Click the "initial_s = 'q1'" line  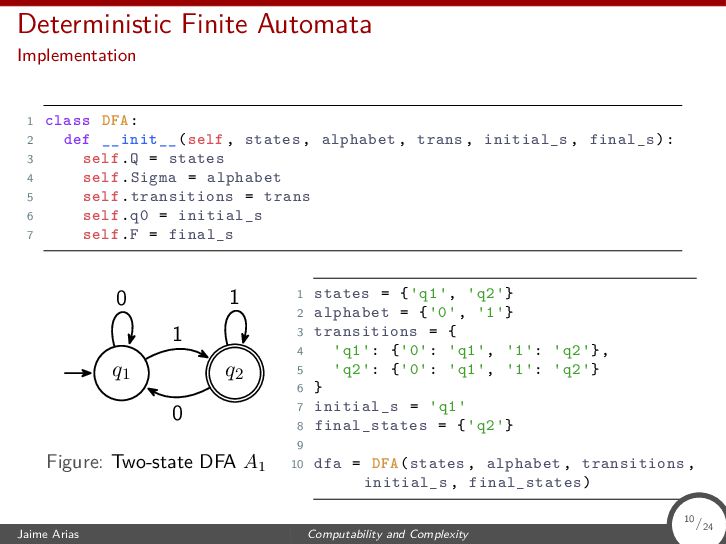pyautogui.click(x=390, y=407)
